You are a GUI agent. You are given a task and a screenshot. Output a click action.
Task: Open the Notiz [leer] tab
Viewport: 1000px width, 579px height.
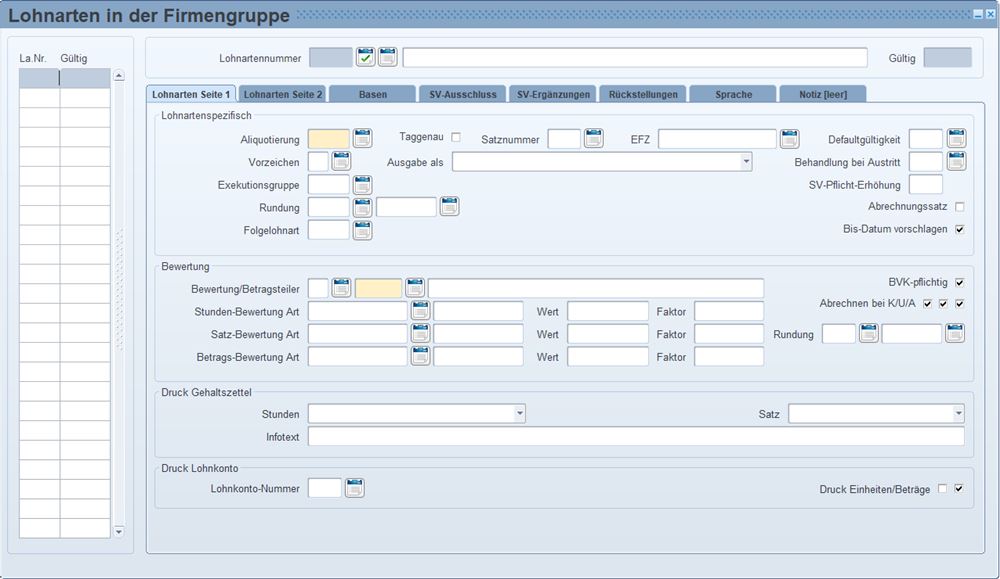(x=823, y=94)
